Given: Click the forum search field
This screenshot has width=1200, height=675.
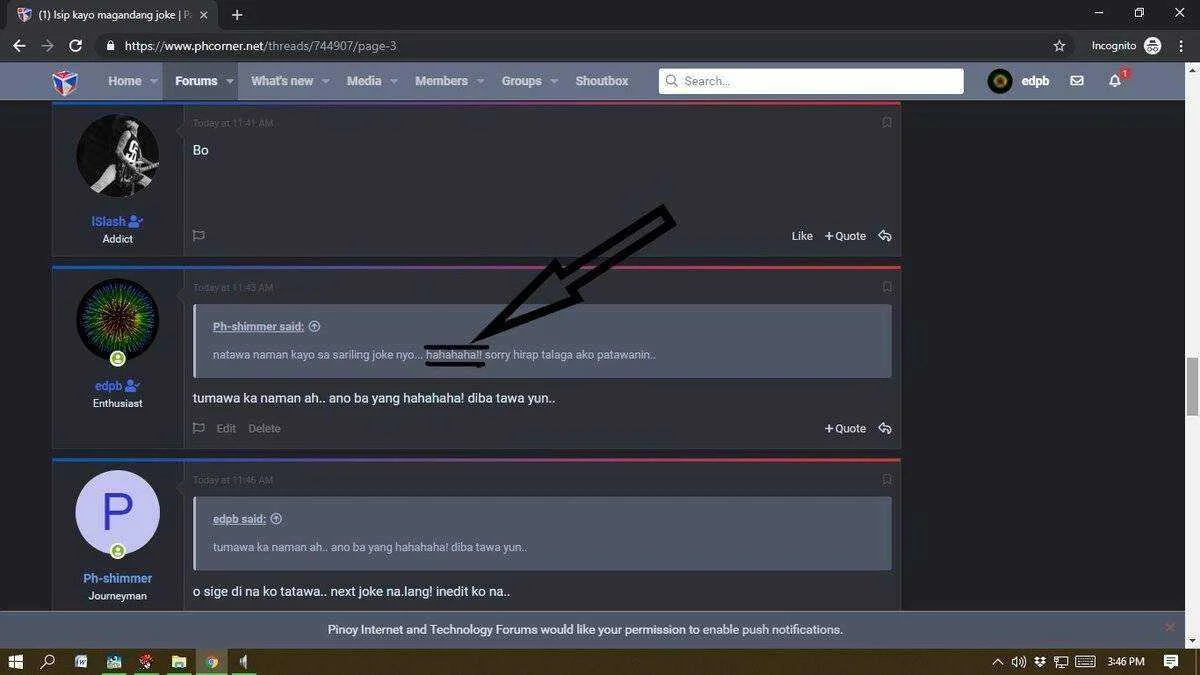Looking at the screenshot, I should [x=811, y=81].
